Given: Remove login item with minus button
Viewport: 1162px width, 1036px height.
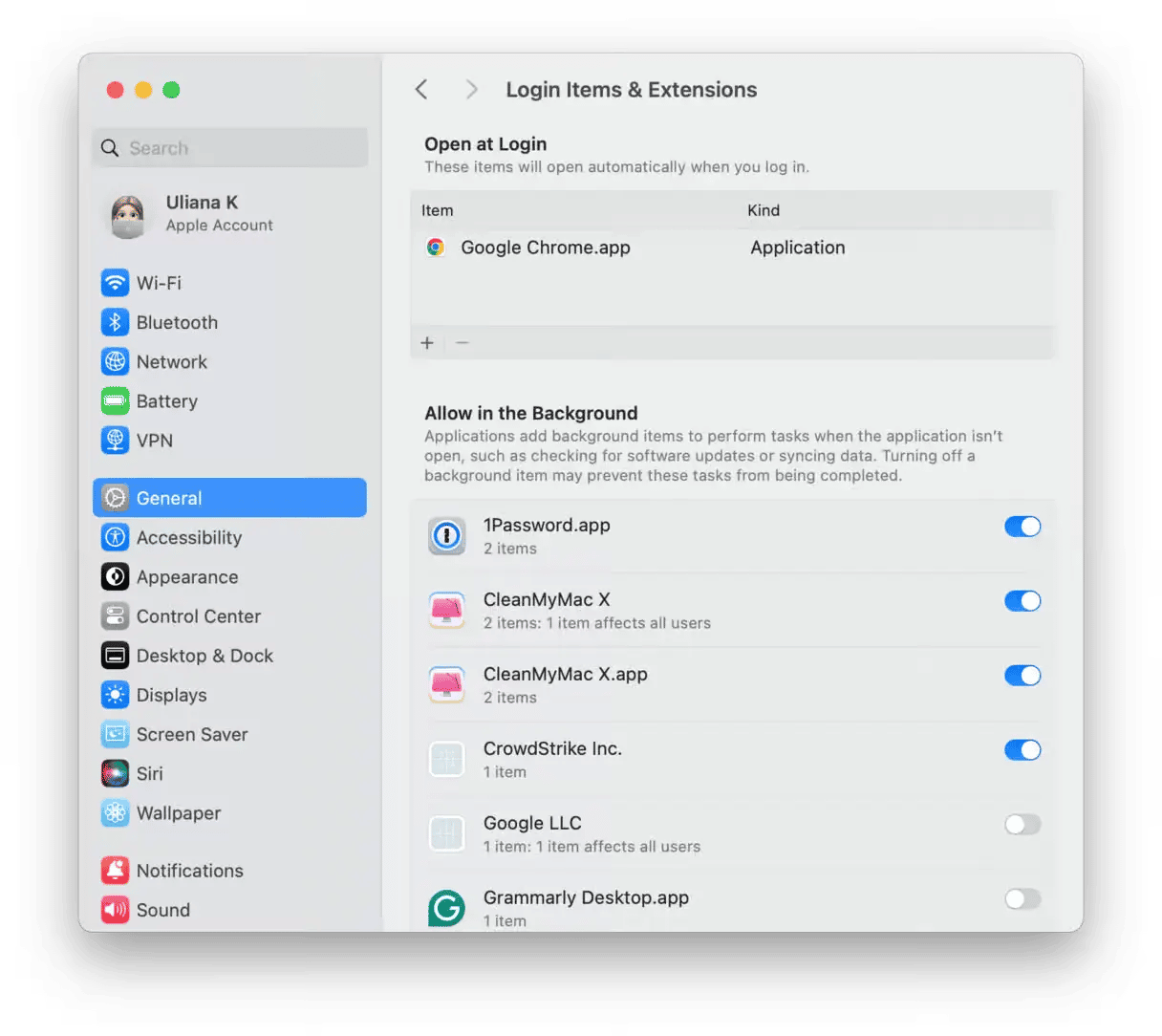Looking at the screenshot, I should click(x=463, y=343).
